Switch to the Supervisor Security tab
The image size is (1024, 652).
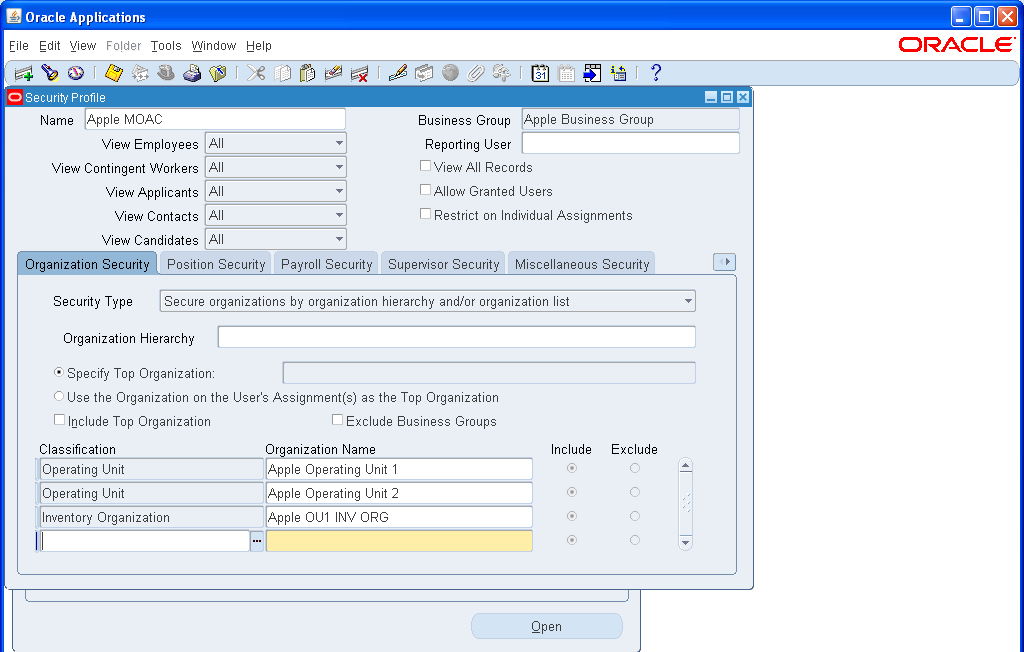click(443, 264)
